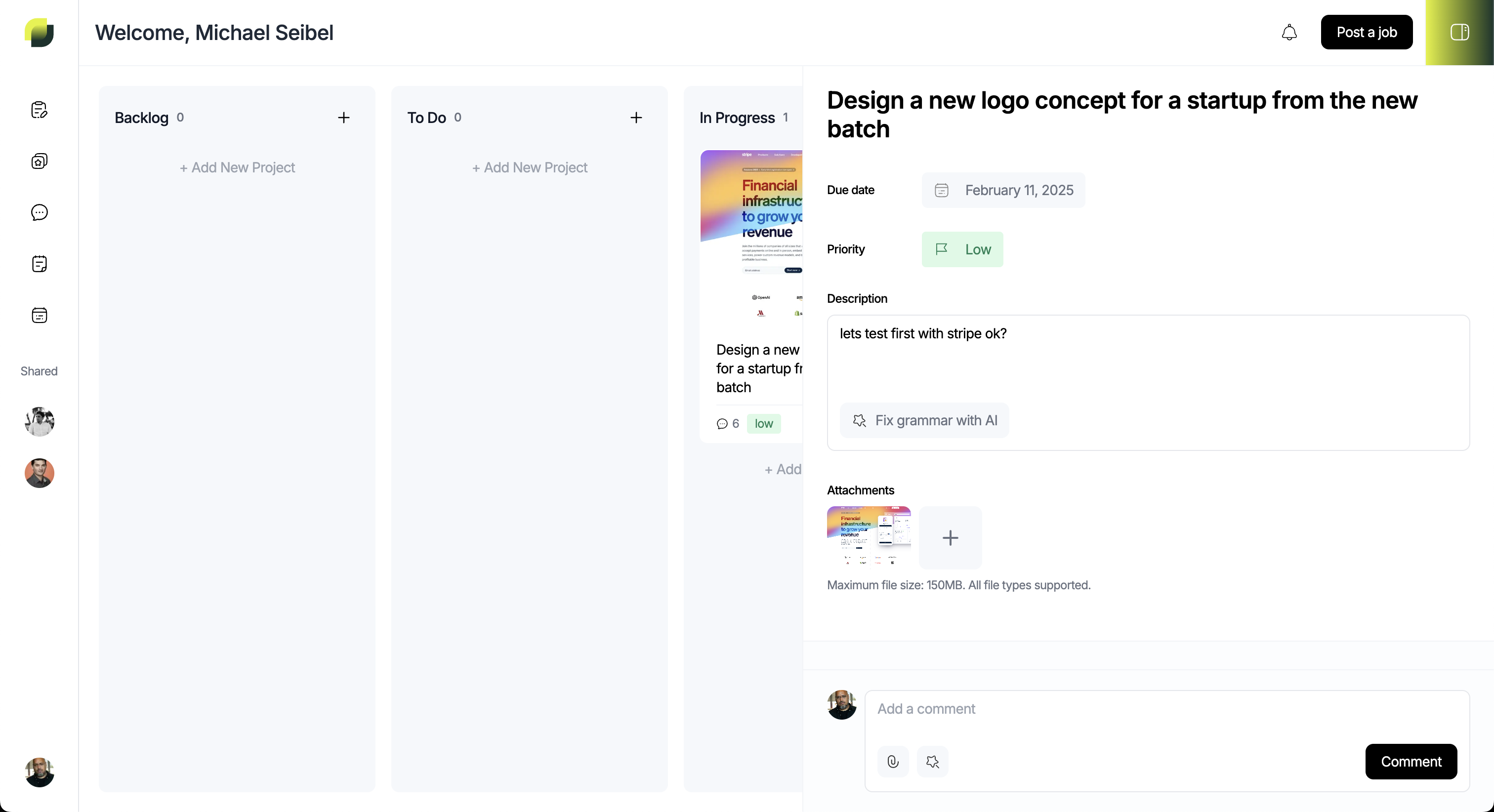Click the task checklist sidebar icon
1494x812 pixels.
pos(40,264)
